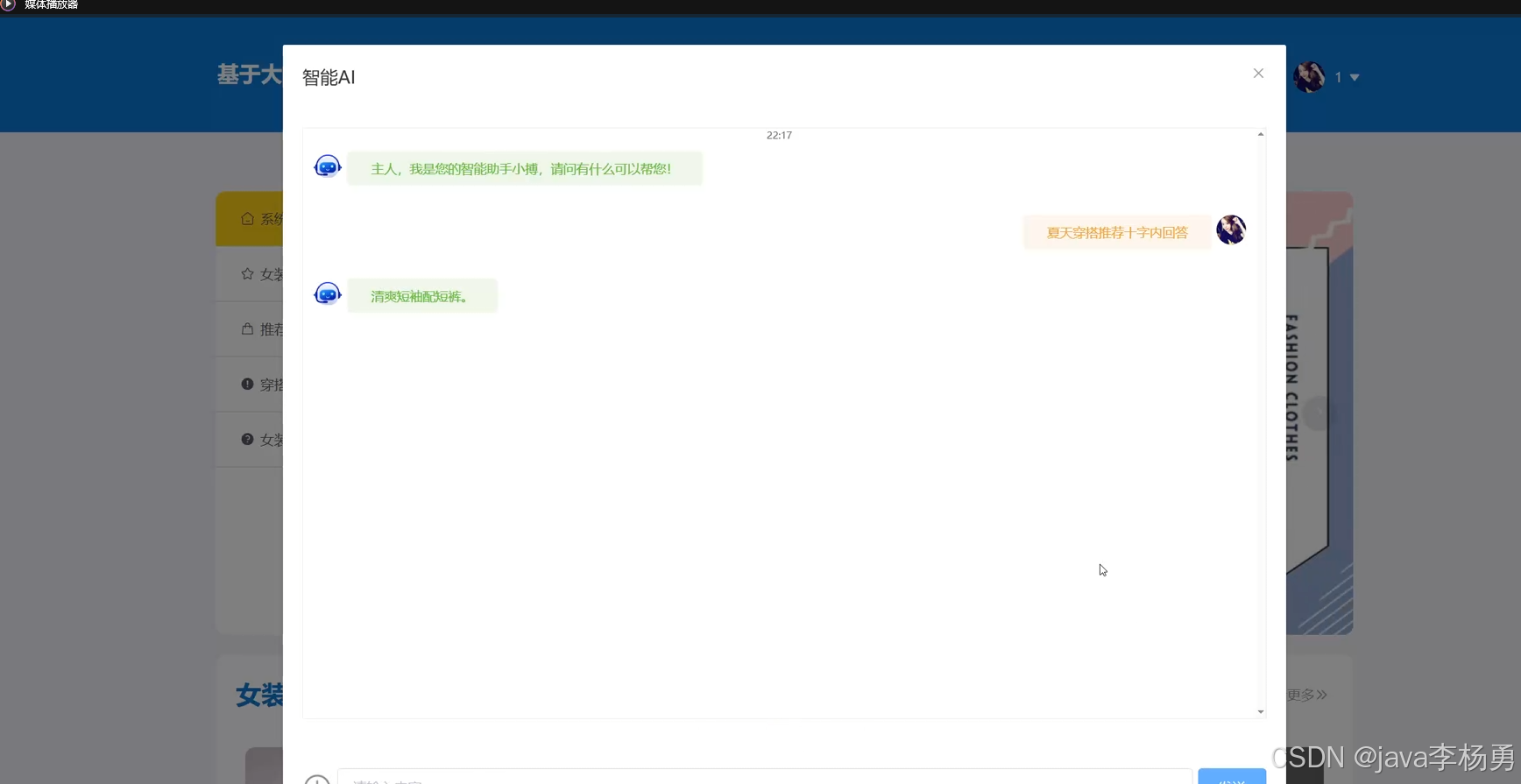Click the site title starting with 基于大

point(250,74)
